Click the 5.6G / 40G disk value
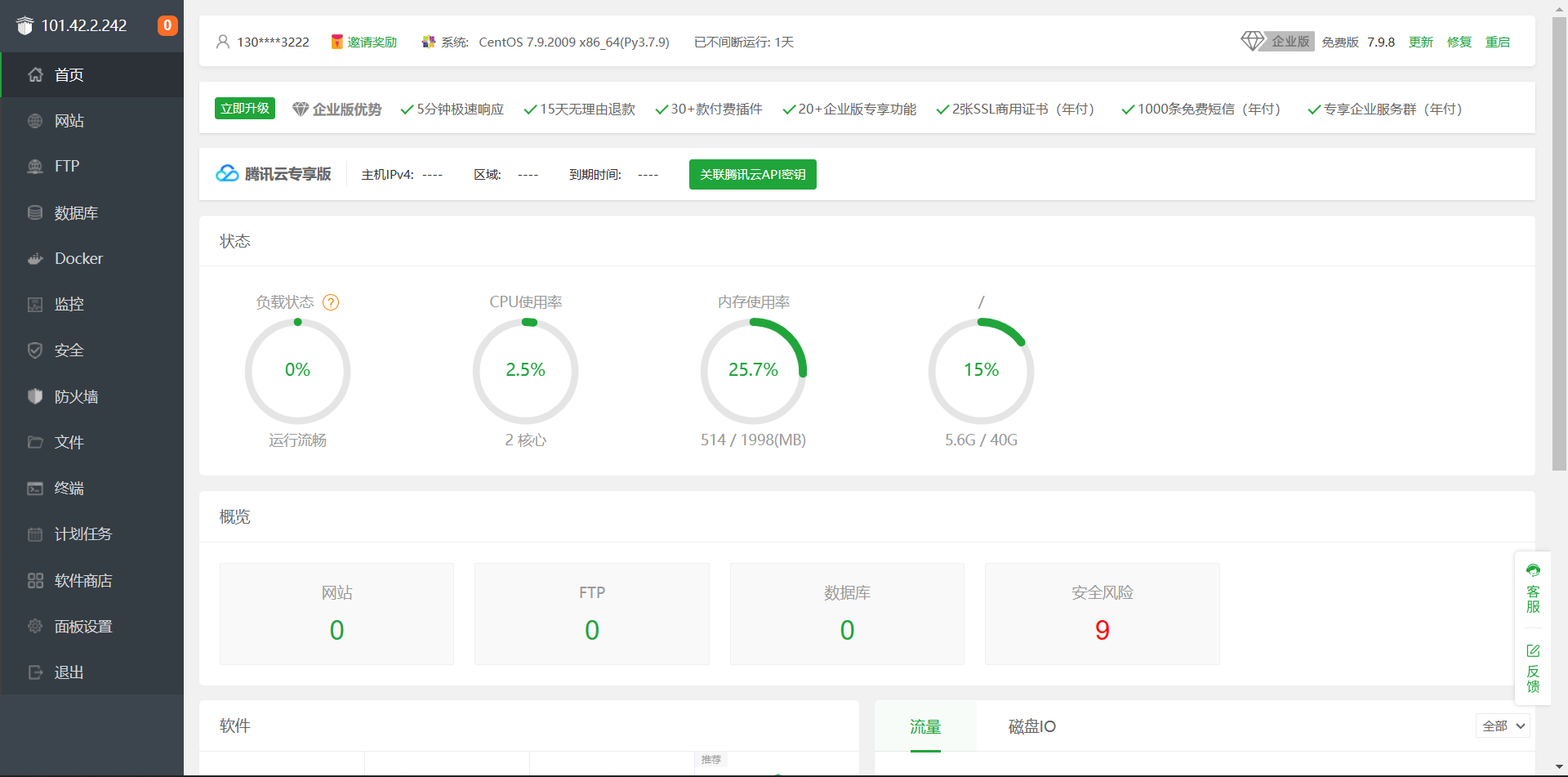Image resolution: width=1568 pixels, height=777 pixels. pyautogui.click(x=982, y=440)
